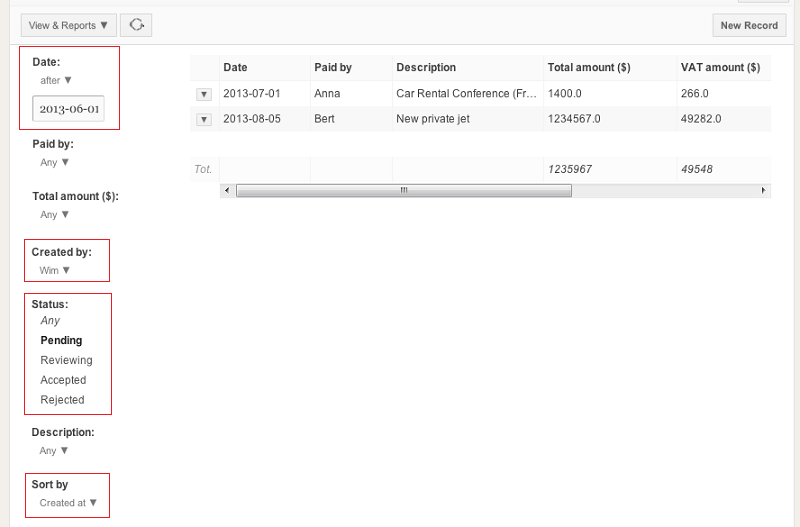The image size is (800, 527).
Task: Click the 'Total amount ($)' column header
Action: pos(610,68)
